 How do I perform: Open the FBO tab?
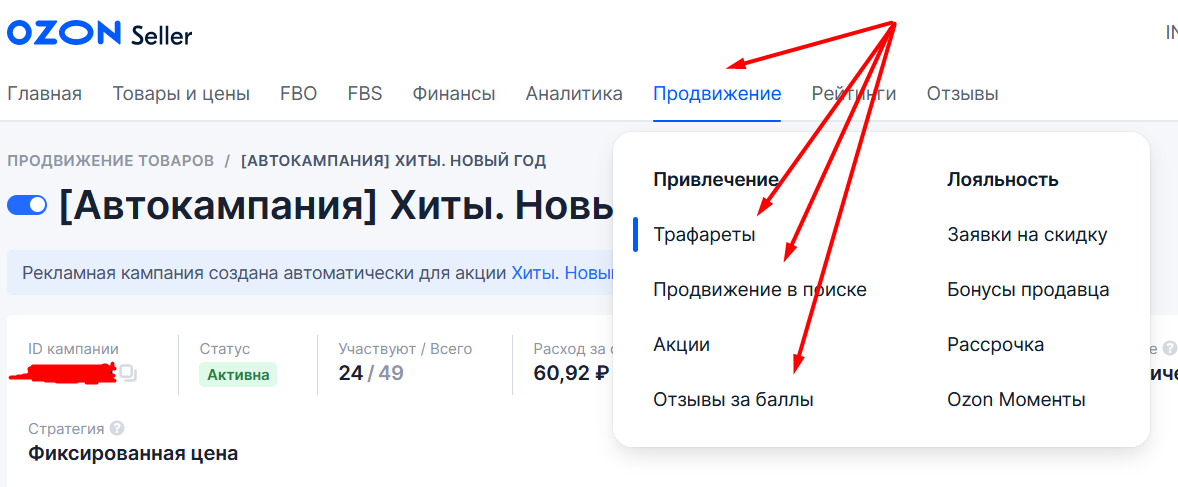click(298, 94)
